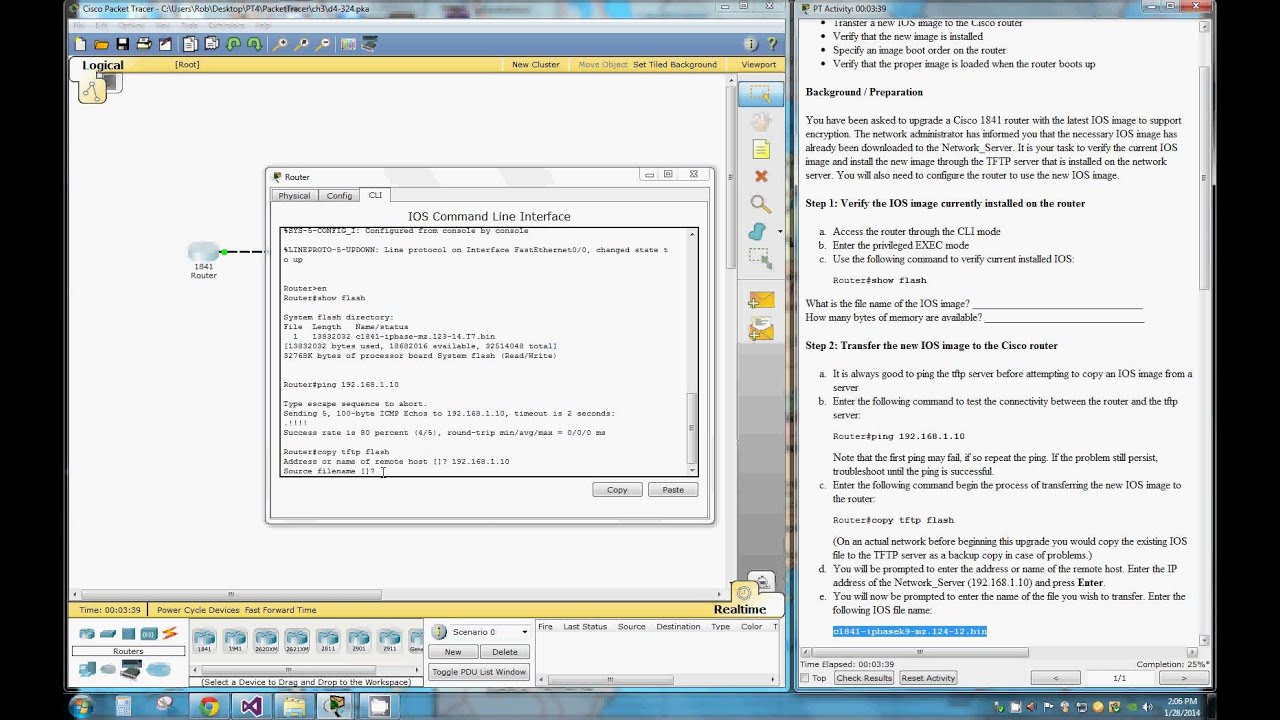The image size is (1280, 720).
Task: Open the Activity Wizard icon
Action: click(x=165, y=44)
